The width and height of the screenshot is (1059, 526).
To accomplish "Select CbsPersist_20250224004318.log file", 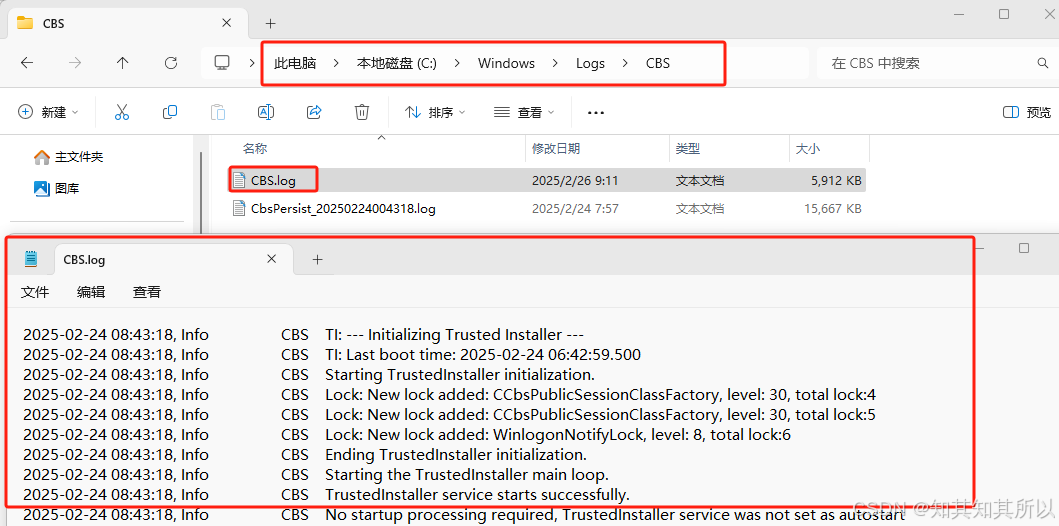I will point(547,209).
